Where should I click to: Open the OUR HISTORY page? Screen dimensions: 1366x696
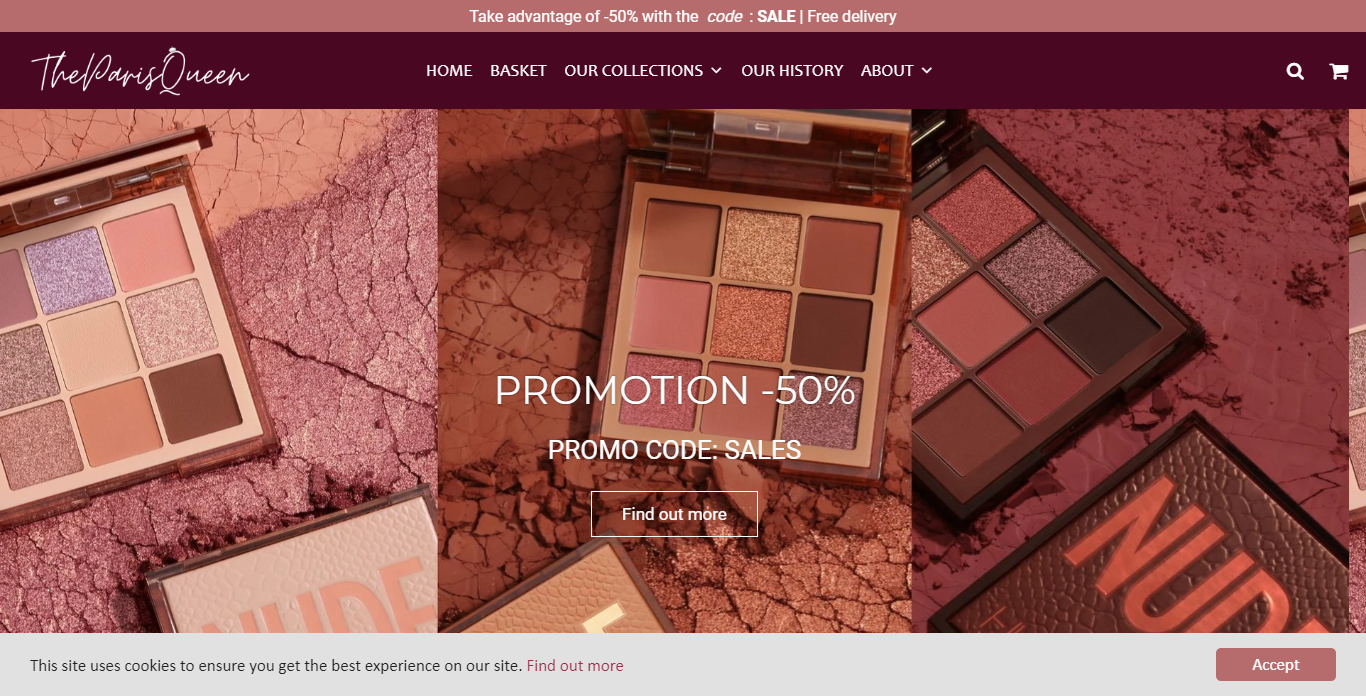[x=792, y=71]
